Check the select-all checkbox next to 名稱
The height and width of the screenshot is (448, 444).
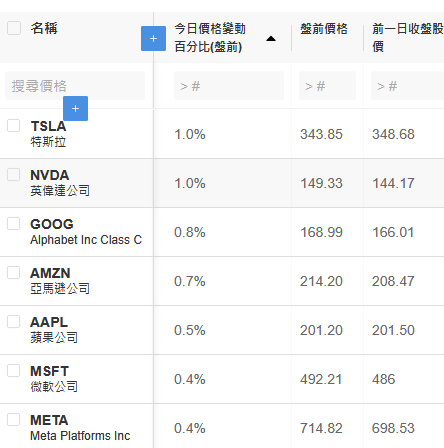(14, 28)
